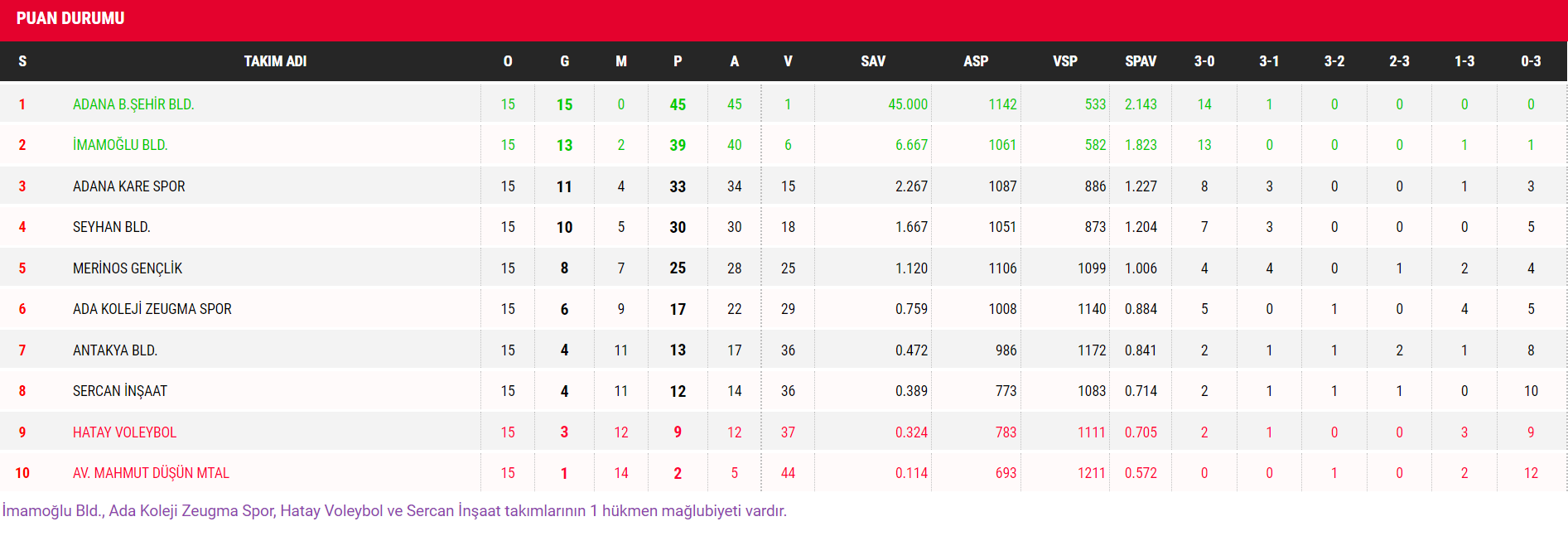Screen dimensions: 1568x536
Task: Click the P points column header
Action: [678, 61]
